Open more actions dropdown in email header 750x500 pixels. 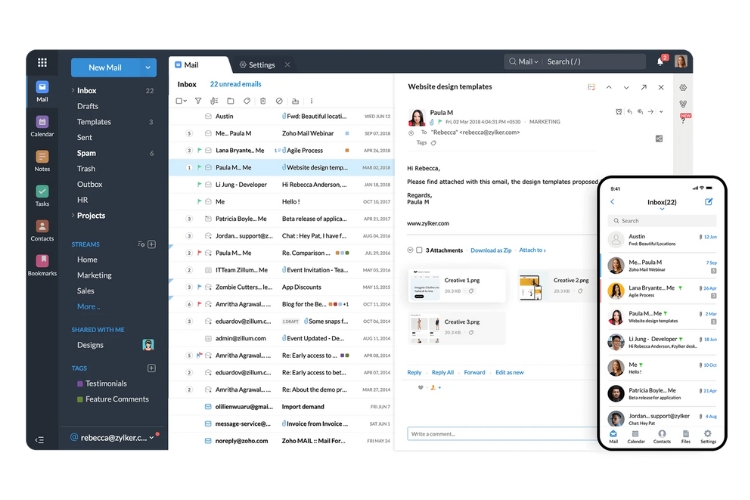(661, 111)
